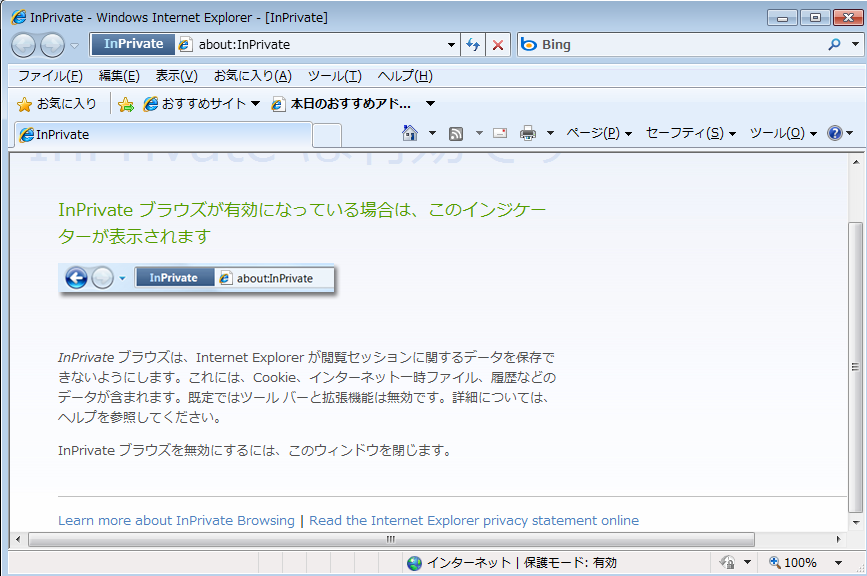The image size is (867, 576).
Task: Click the horizontal scrollbar left arrow
Action: point(18,540)
